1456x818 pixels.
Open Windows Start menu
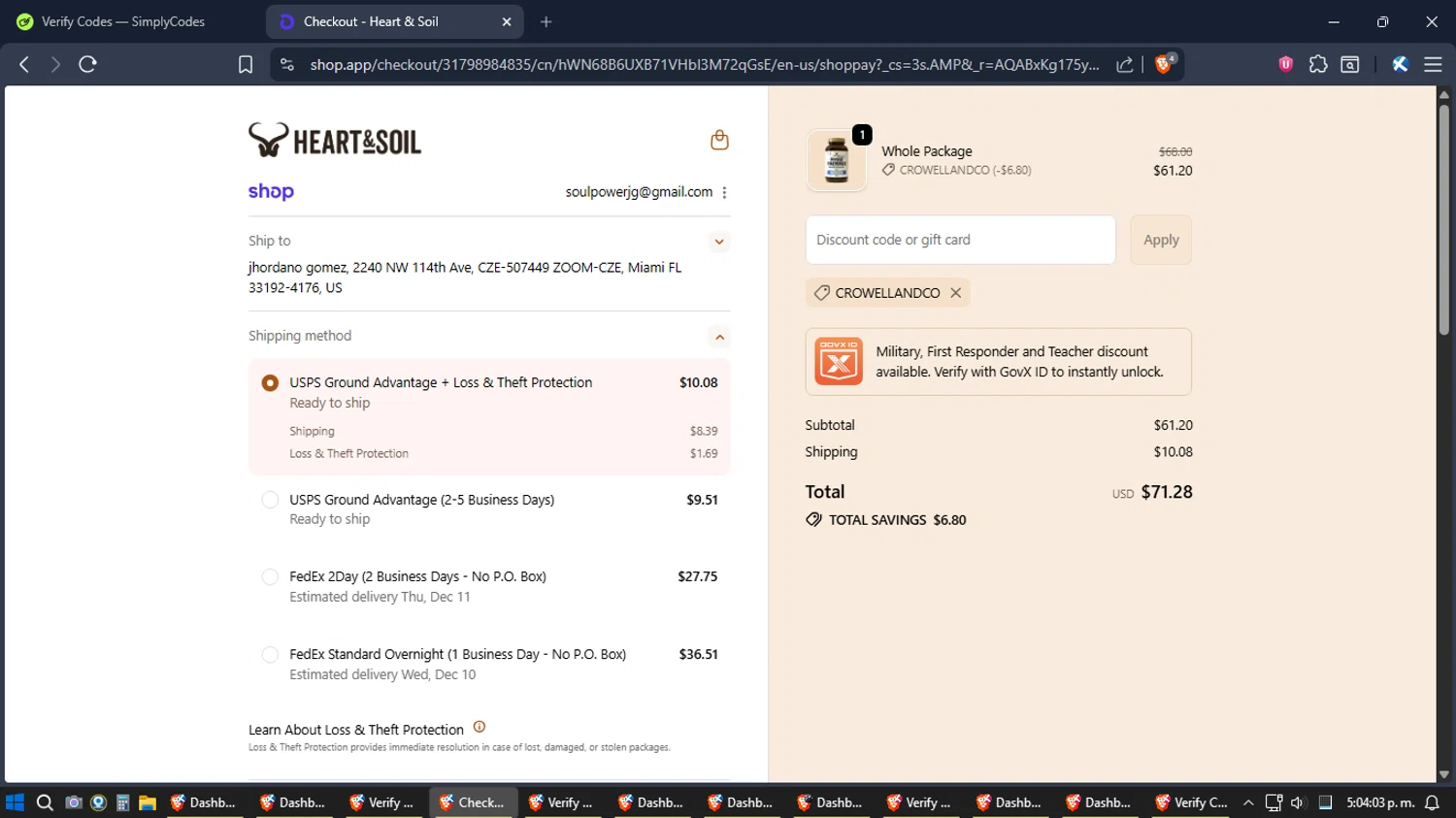tap(15, 802)
